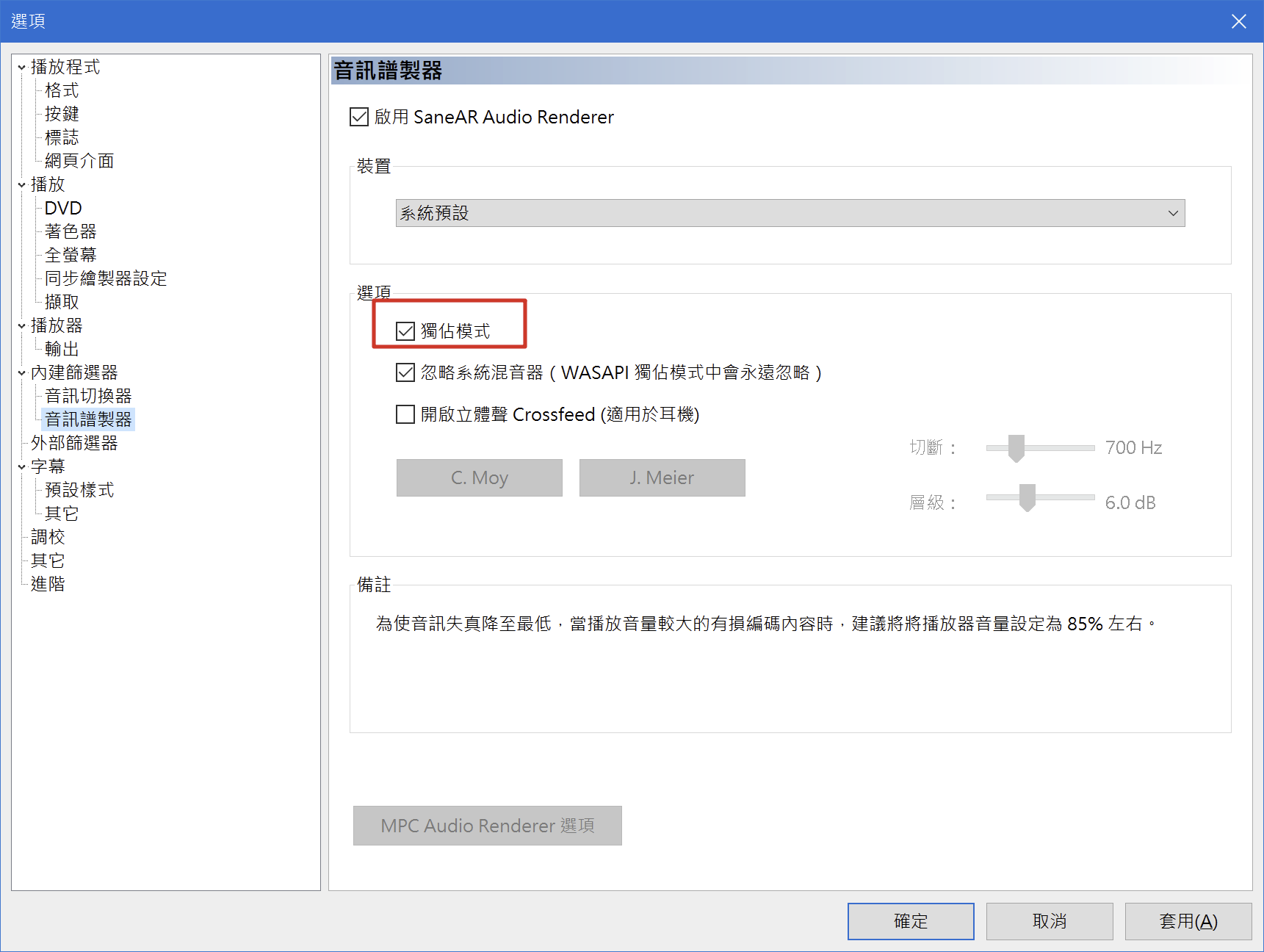
Task: Enable 開啟立體聲 Crossfeed for headphones
Action: coord(405,414)
